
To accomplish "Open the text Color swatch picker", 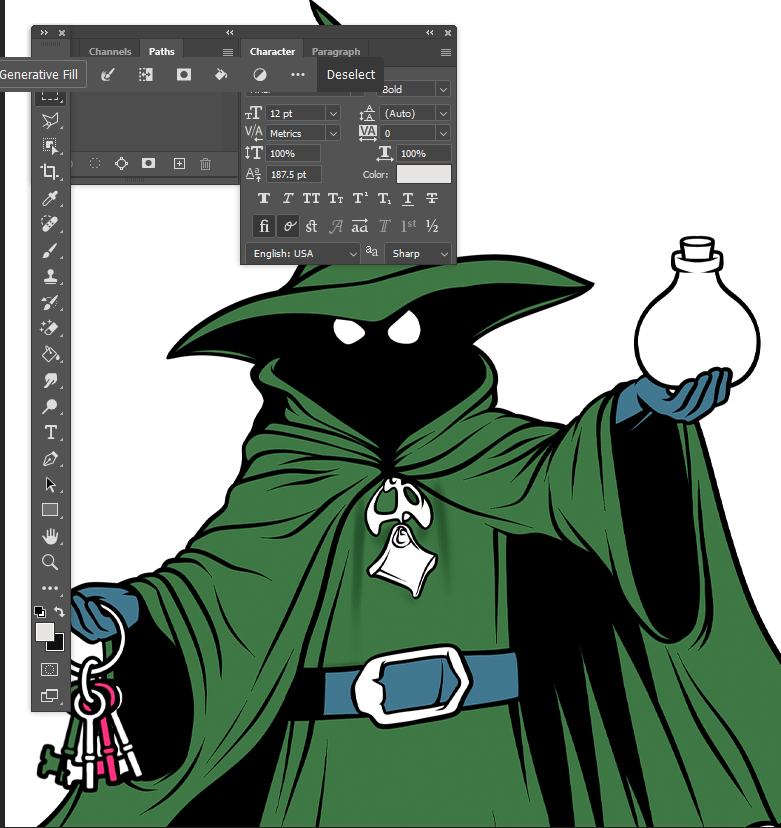I will click(x=423, y=174).
